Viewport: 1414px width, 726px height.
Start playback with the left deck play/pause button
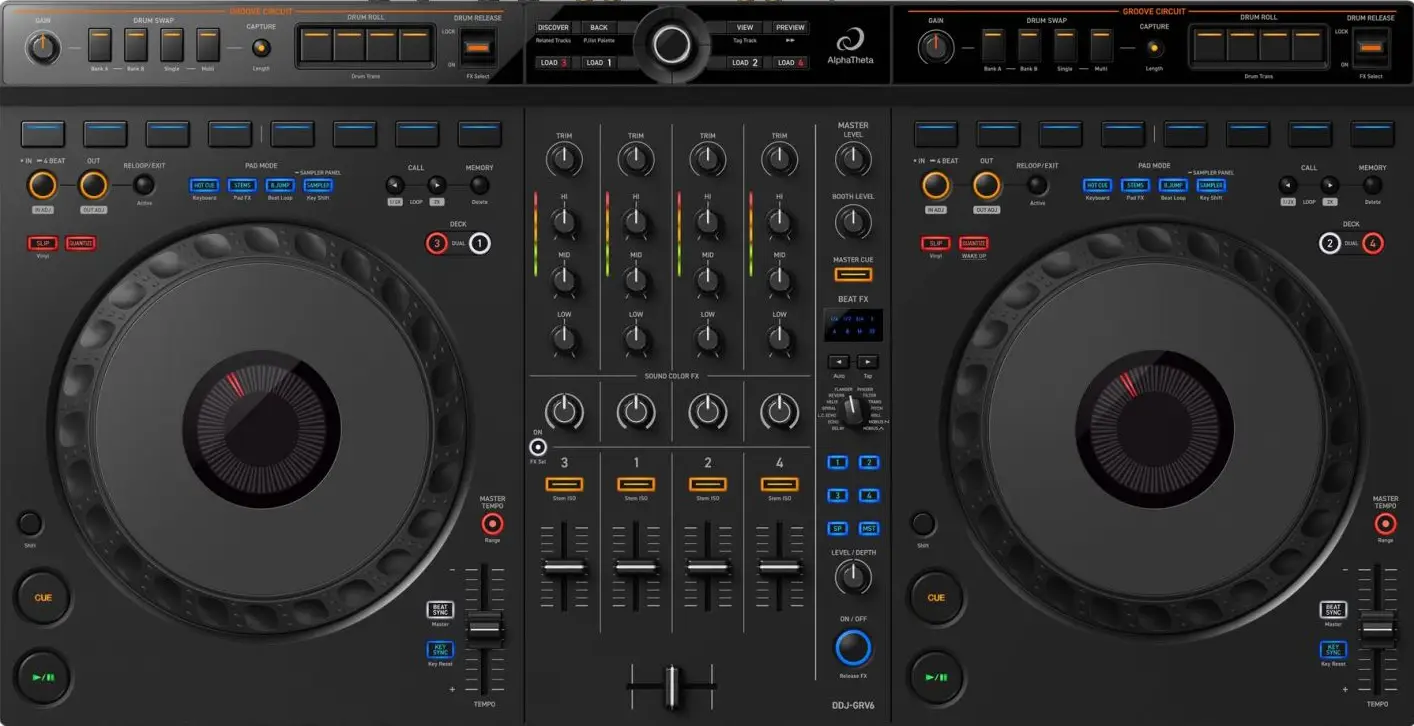point(43,677)
